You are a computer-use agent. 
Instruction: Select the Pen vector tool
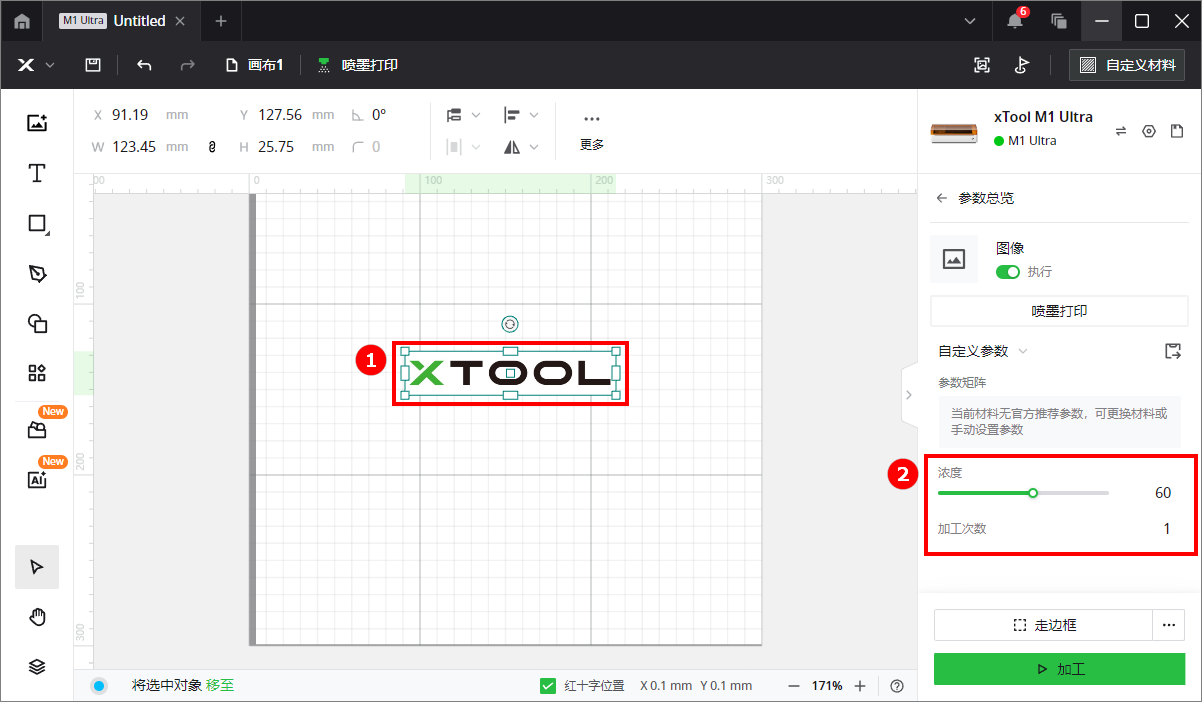(37, 274)
